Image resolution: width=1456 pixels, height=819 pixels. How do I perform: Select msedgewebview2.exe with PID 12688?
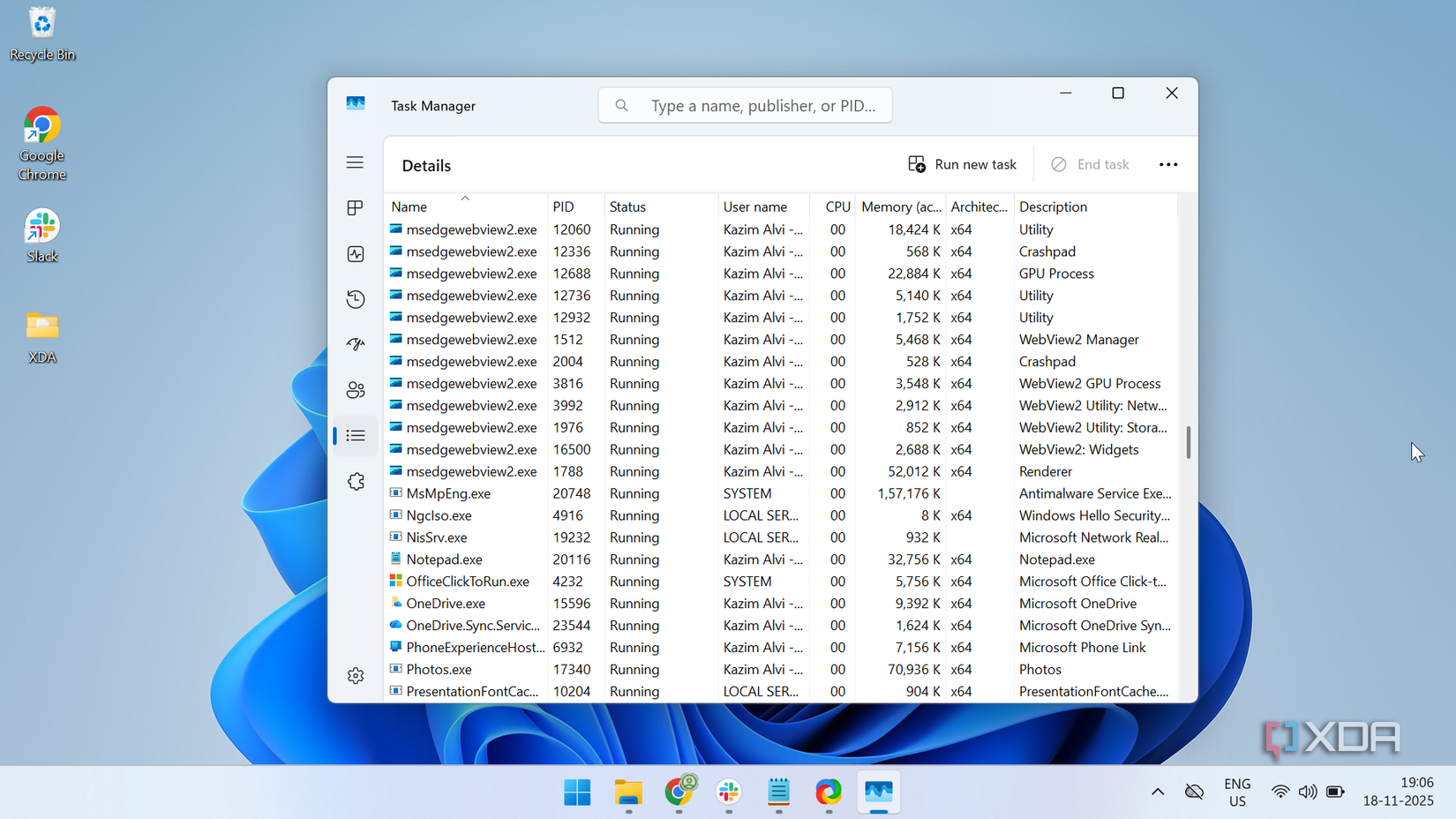pyautogui.click(x=781, y=274)
